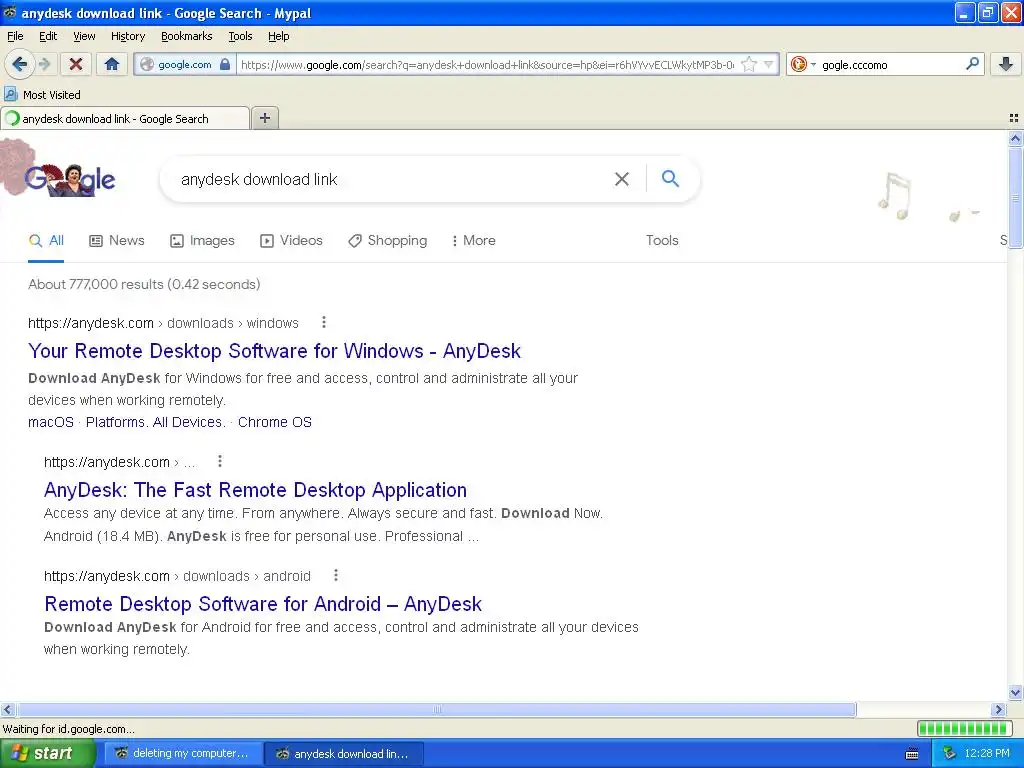Open options dots for downloads android result
1024x768 pixels.
(x=336, y=575)
